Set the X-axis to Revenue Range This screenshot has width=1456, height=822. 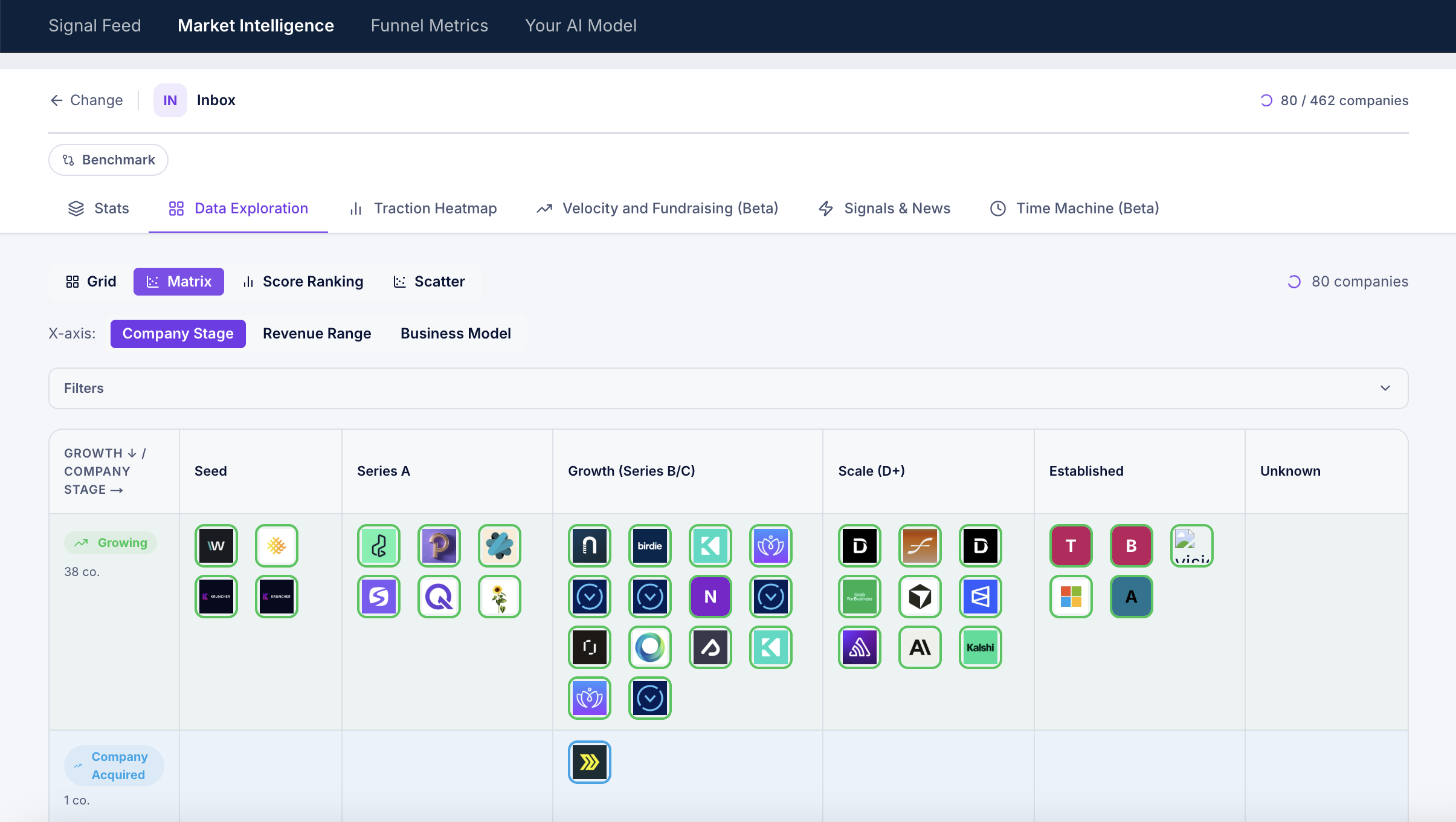click(x=317, y=333)
